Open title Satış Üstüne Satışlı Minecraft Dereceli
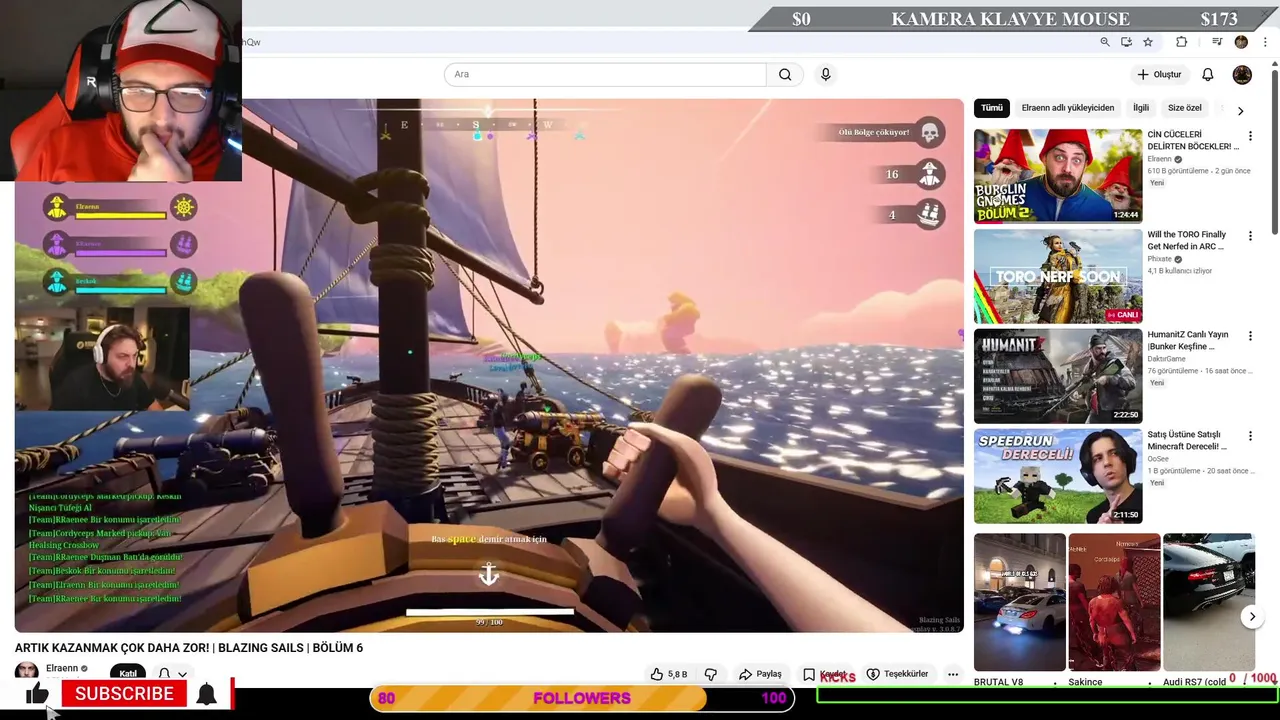The height and width of the screenshot is (720, 1280). coord(1187,440)
